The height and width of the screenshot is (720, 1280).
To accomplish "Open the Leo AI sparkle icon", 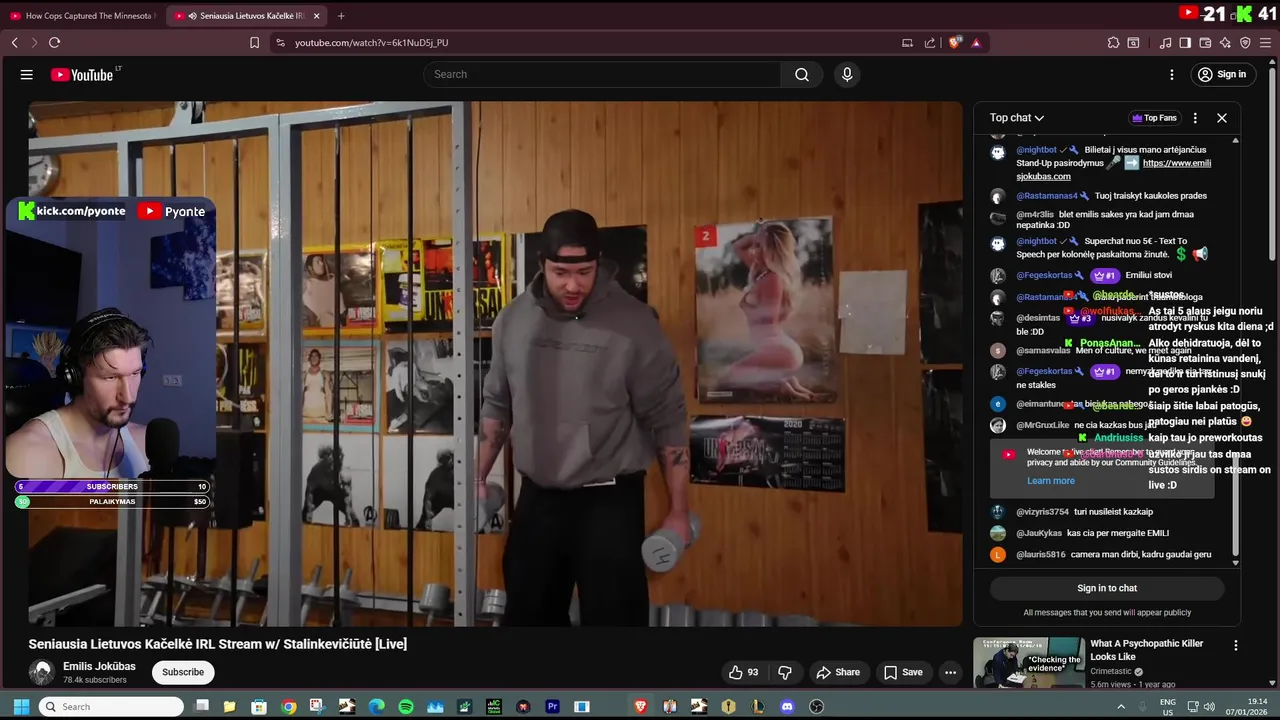I will (x=1225, y=43).
